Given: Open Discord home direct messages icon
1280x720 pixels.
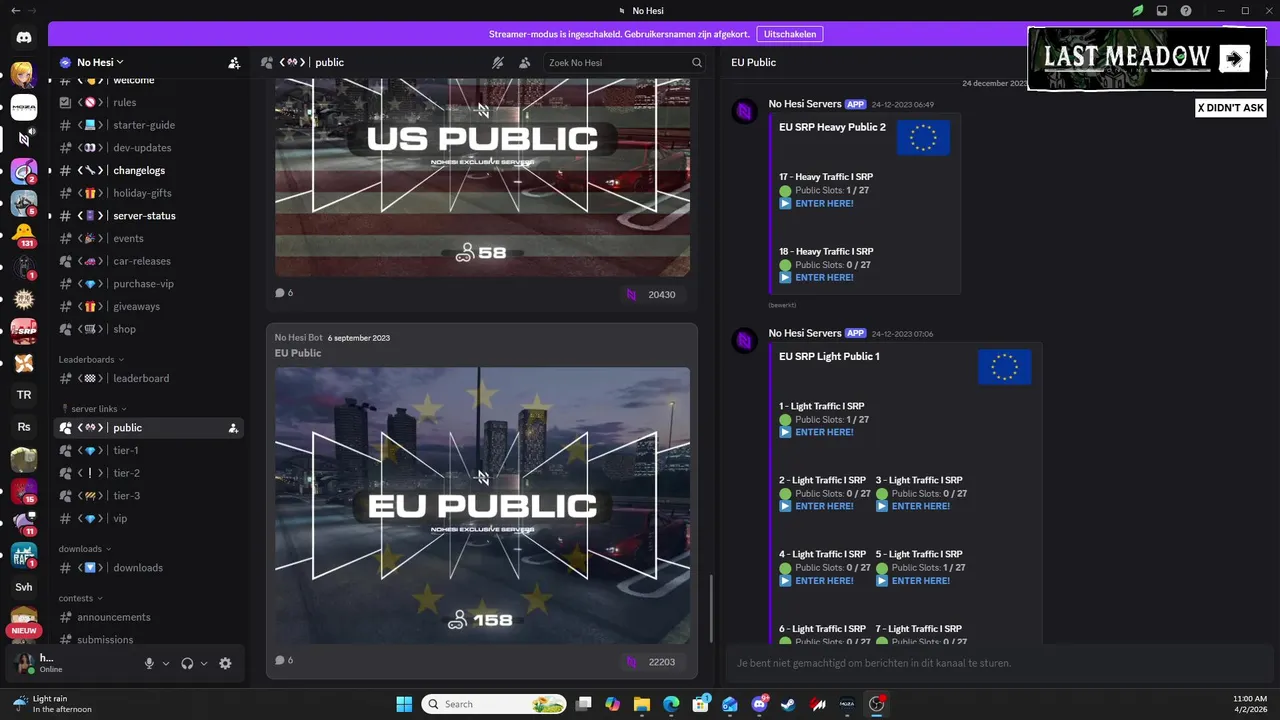Looking at the screenshot, I should pyautogui.click(x=24, y=38).
